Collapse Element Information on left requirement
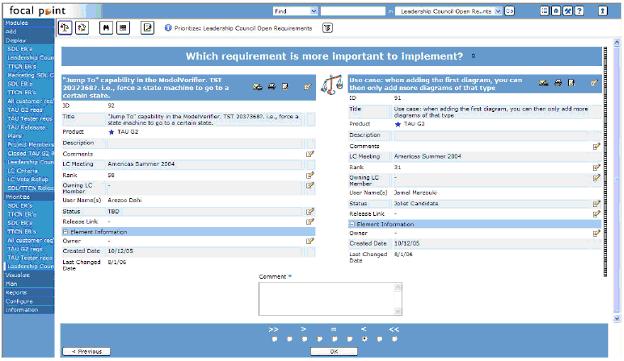624x361 pixels. (66, 232)
